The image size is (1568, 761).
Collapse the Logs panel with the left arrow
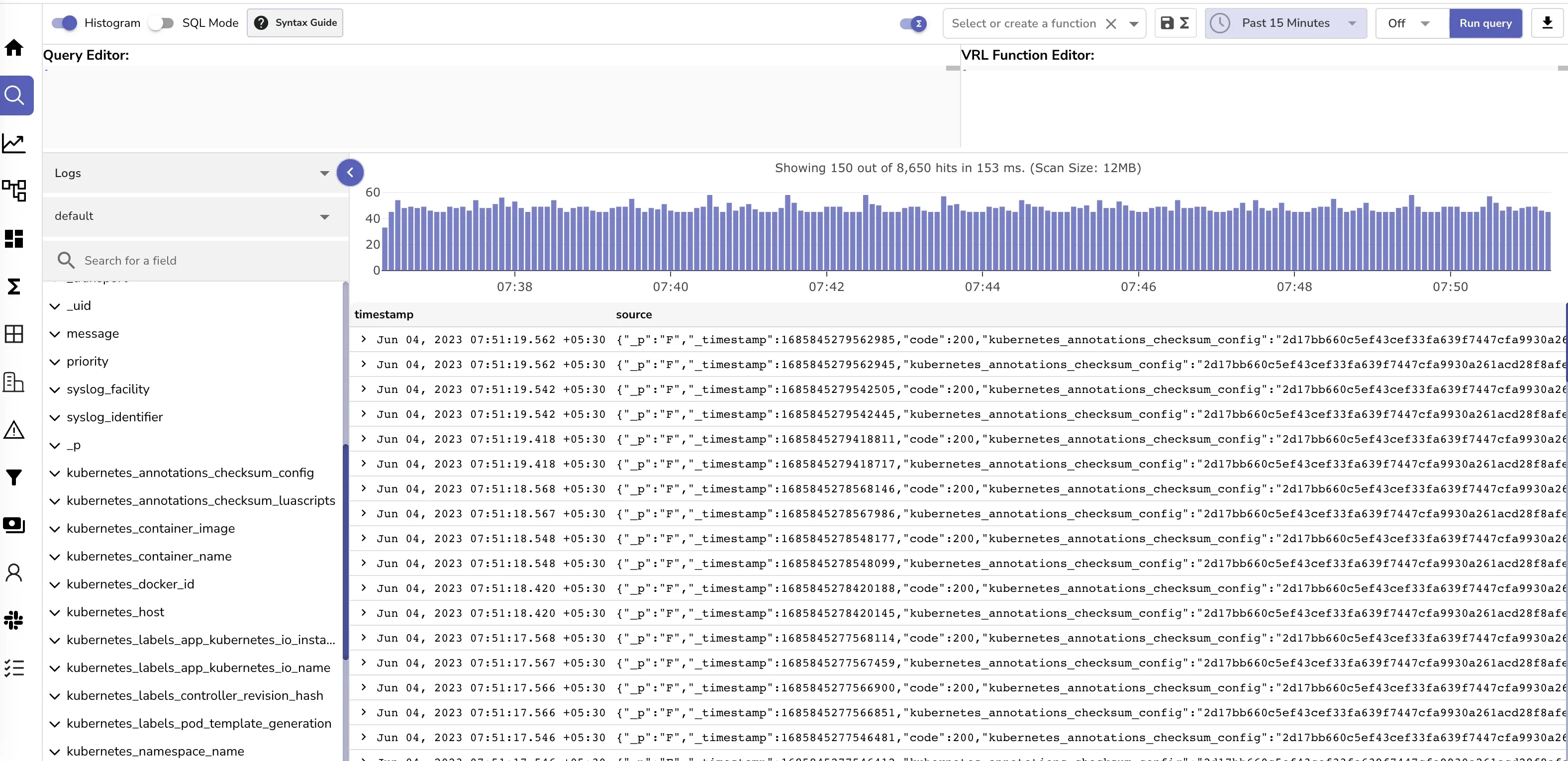click(x=350, y=172)
